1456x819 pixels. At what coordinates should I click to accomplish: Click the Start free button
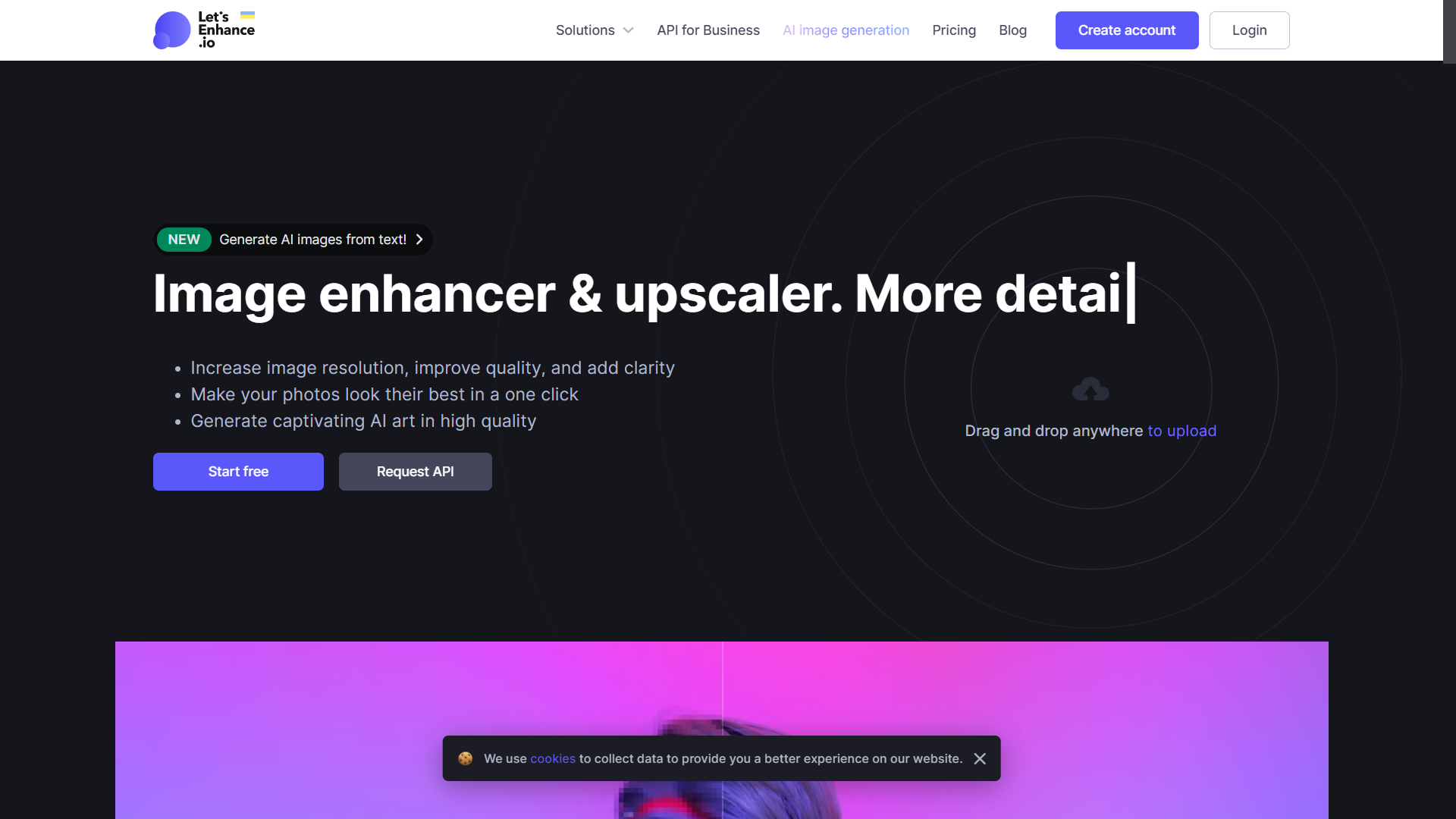click(238, 471)
